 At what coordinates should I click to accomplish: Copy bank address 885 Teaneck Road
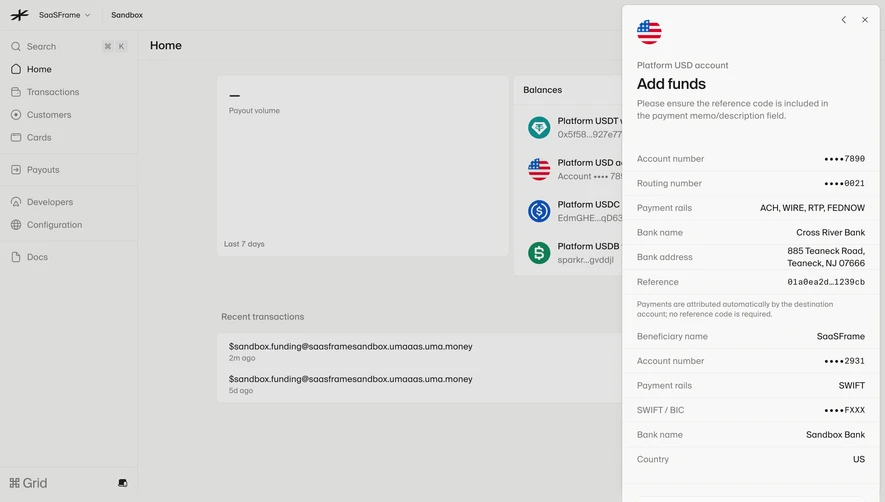(826, 257)
